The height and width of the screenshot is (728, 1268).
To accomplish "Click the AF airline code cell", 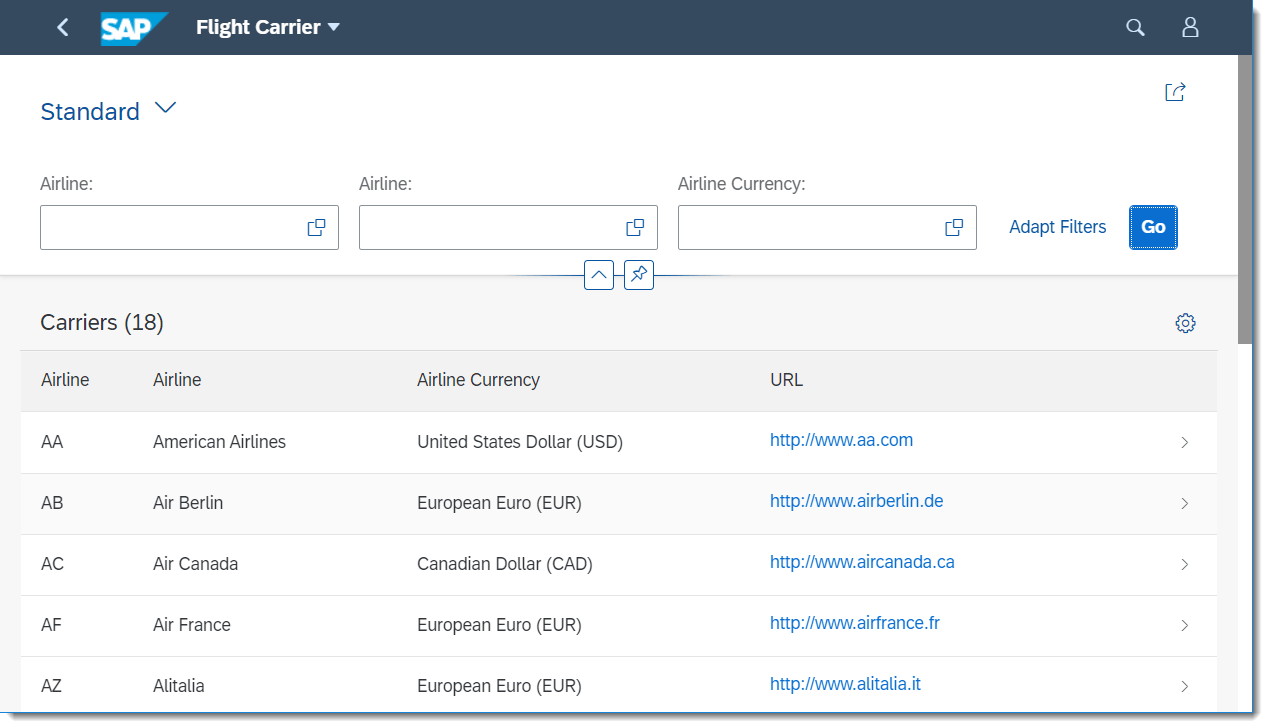I will [x=51, y=625].
